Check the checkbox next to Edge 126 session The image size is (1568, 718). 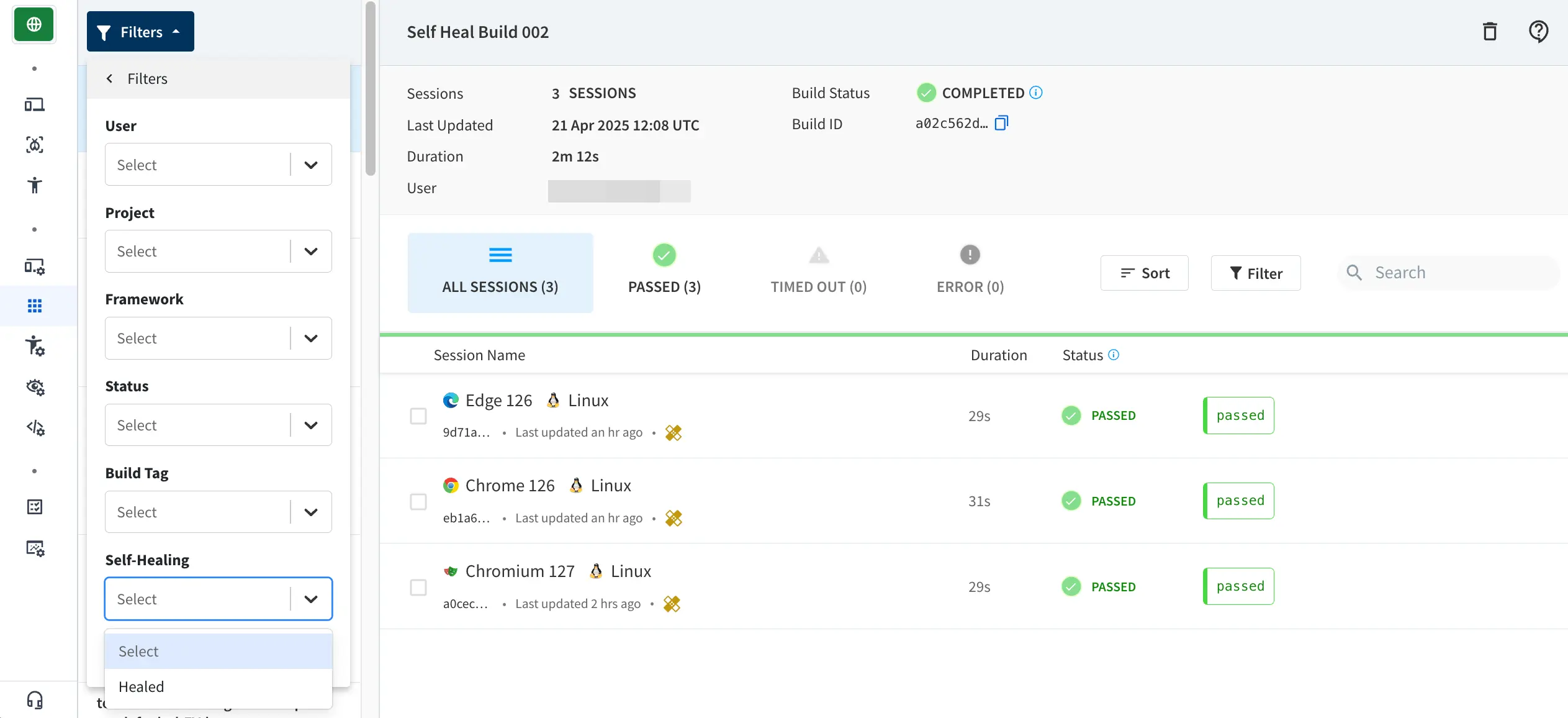[418, 417]
